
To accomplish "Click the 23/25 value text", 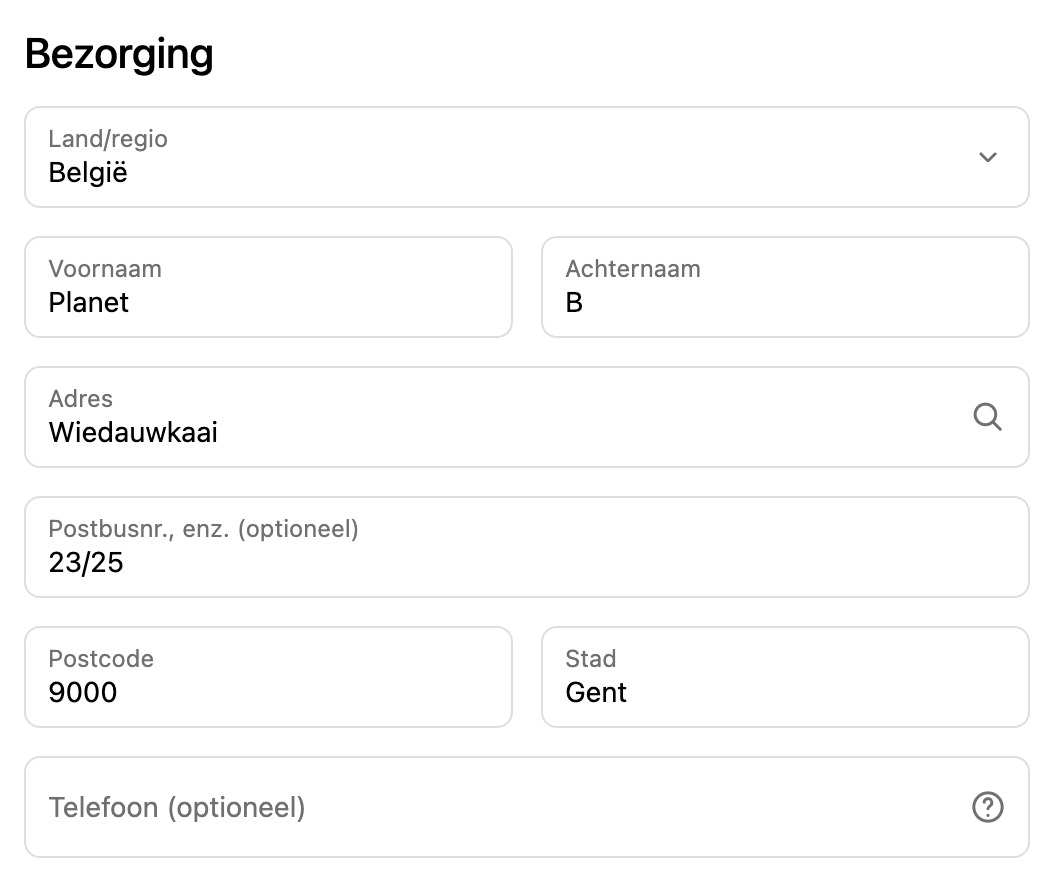I will 86,563.
